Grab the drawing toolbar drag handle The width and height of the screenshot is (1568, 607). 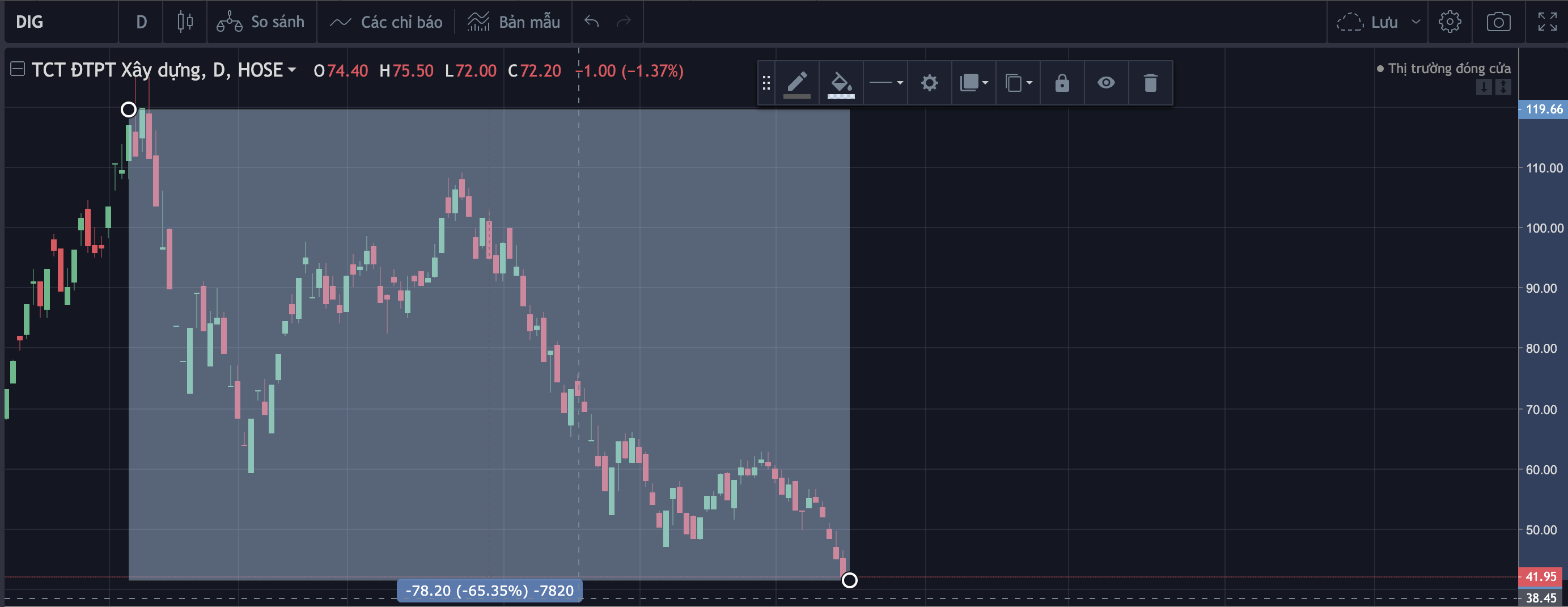coord(766,83)
